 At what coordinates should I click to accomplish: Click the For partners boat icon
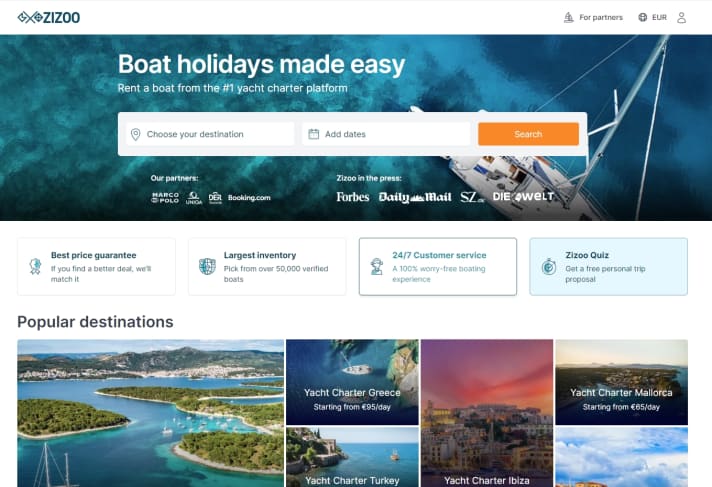[568, 17]
